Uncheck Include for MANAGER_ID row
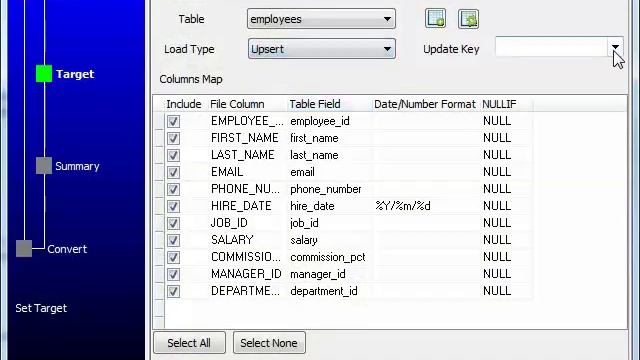Viewport: 640px width, 360px height. (173, 274)
